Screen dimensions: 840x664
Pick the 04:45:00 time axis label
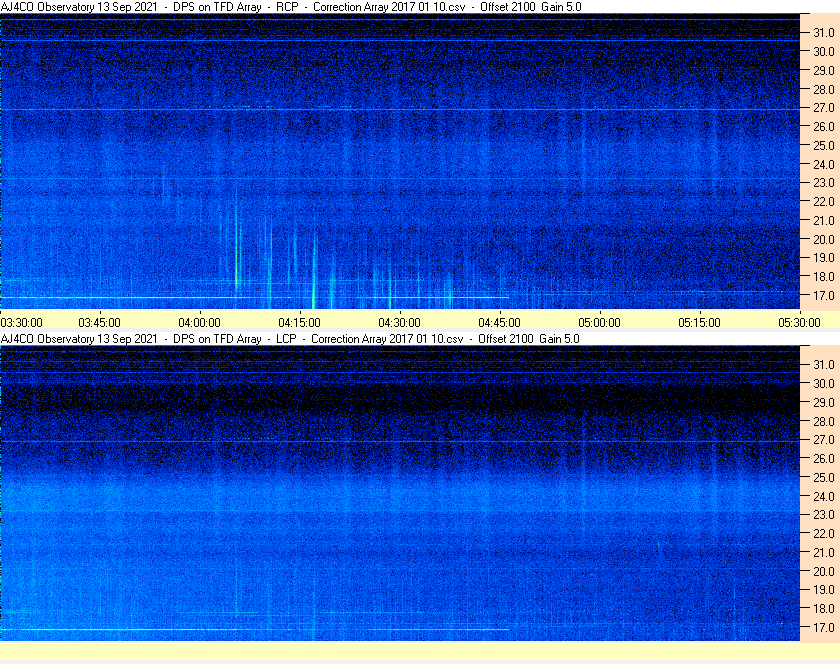pos(499,323)
